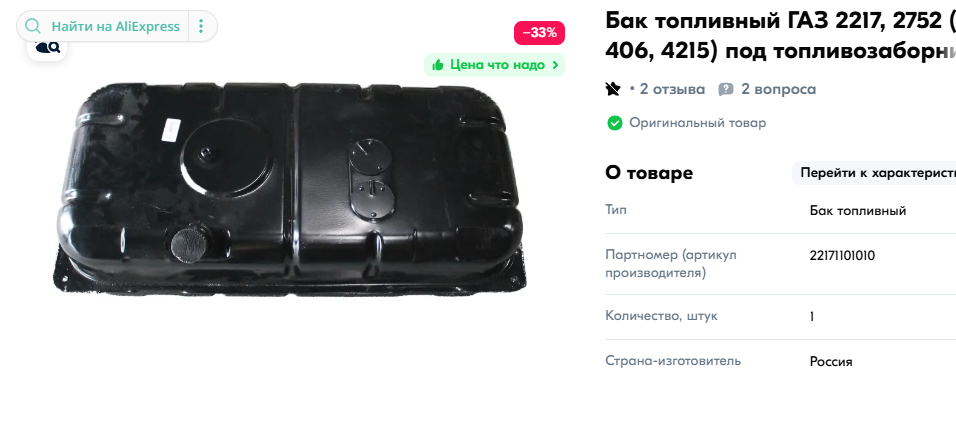Select the part number 22171101010
Image resolution: width=956 pixels, height=434 pixels.
tap(842, 256)
